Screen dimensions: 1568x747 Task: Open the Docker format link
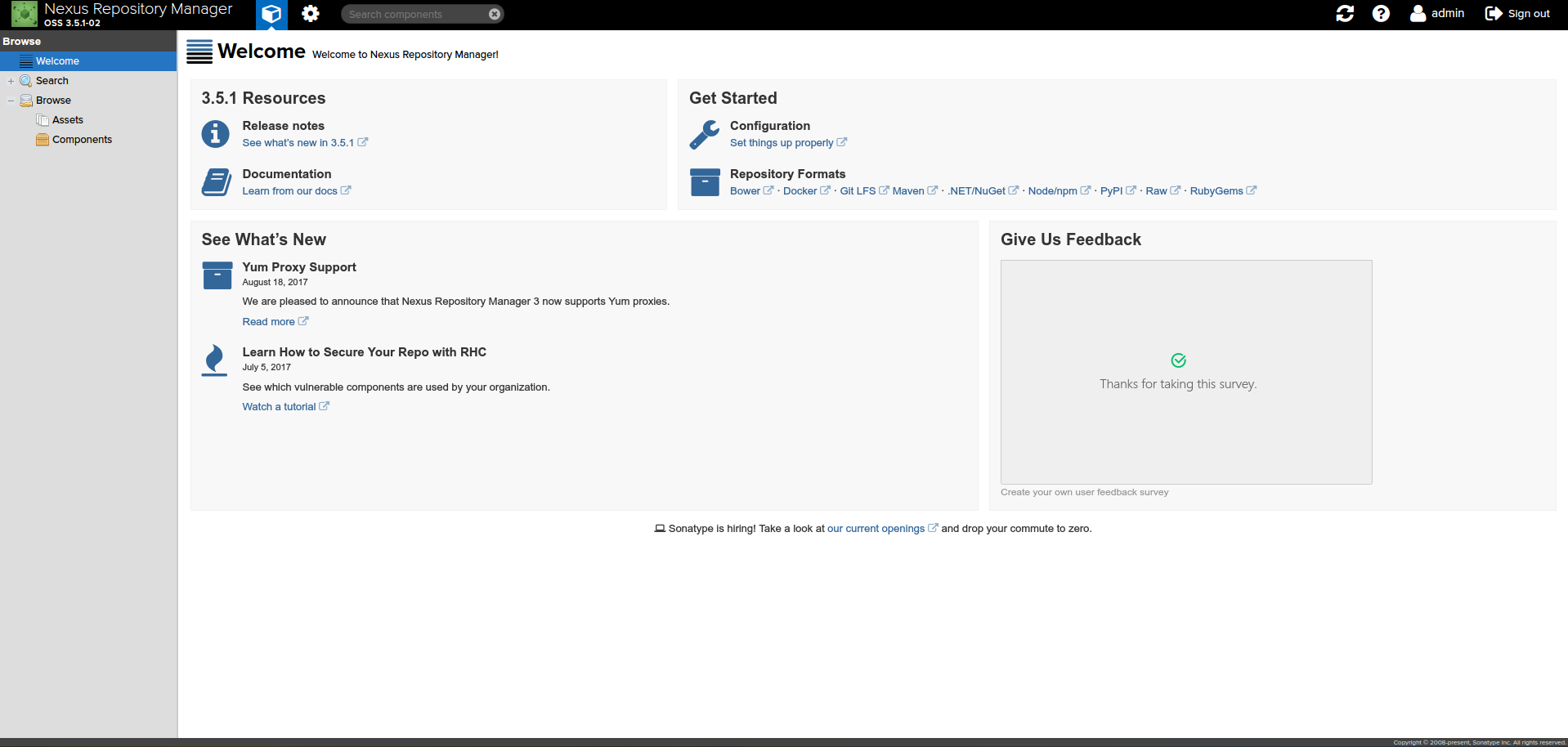tap(807, 191)
